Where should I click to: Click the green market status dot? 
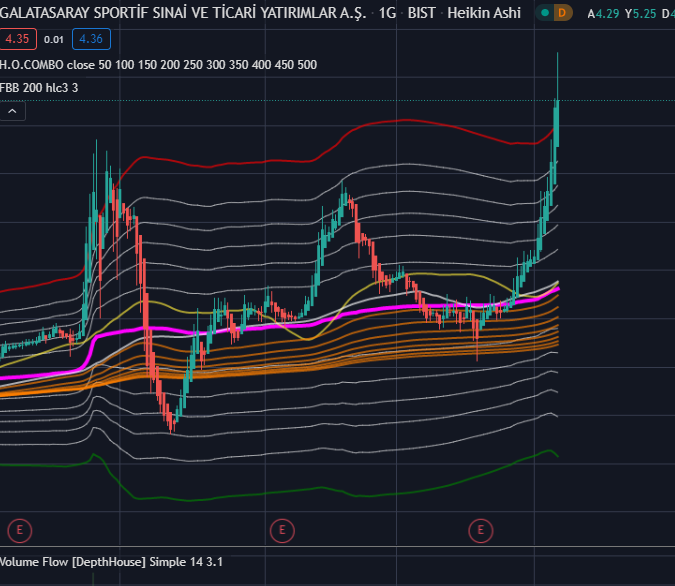[545, 13]
